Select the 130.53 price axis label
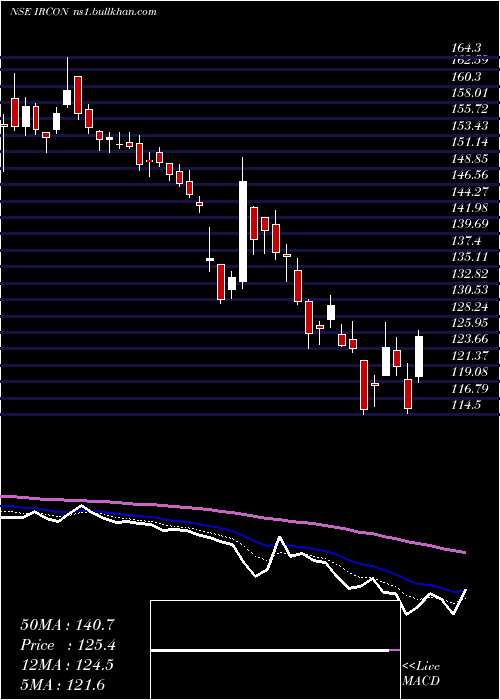The width and height of the screenshot is (500, 700). [470, 291]
